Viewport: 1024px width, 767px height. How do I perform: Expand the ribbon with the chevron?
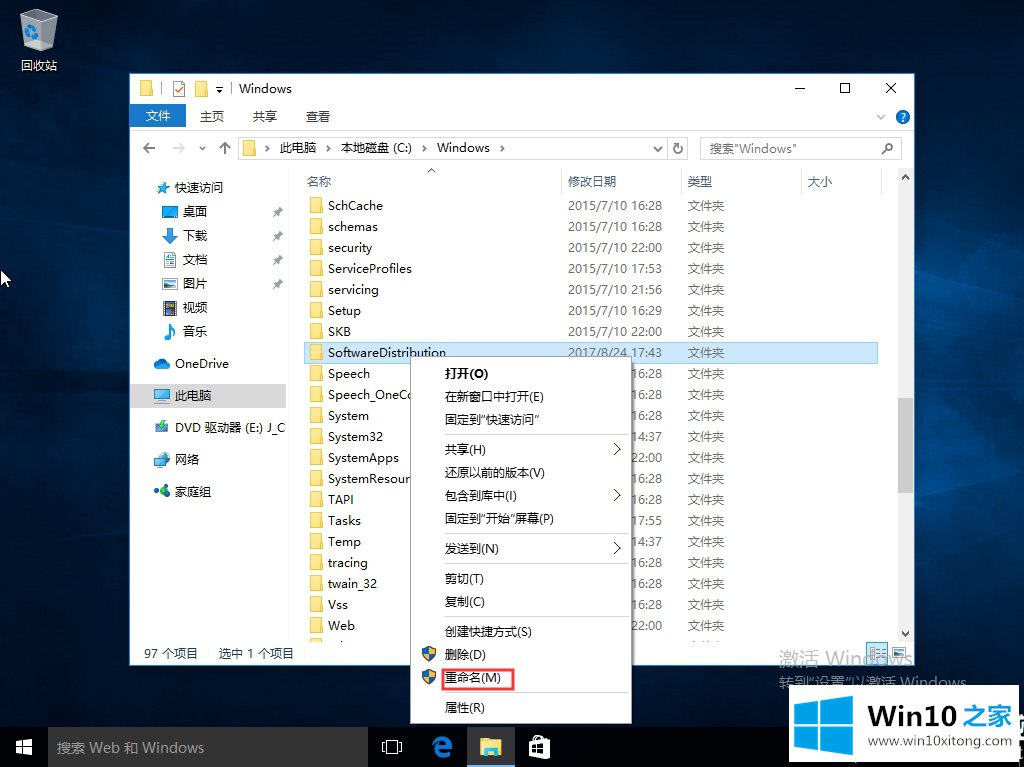point(880,117)
